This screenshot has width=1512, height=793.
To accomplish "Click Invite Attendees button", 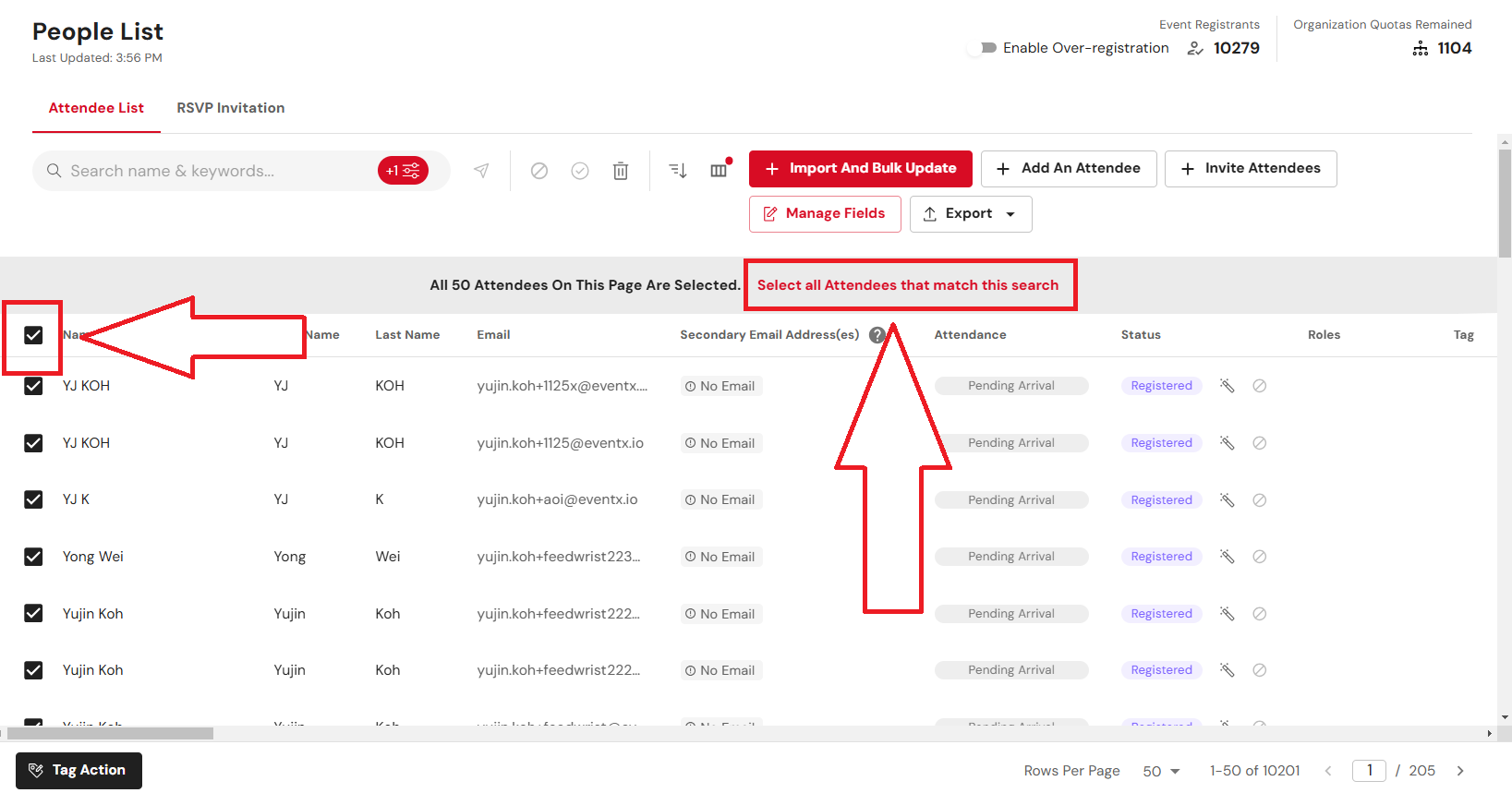I will [1251, 169].
